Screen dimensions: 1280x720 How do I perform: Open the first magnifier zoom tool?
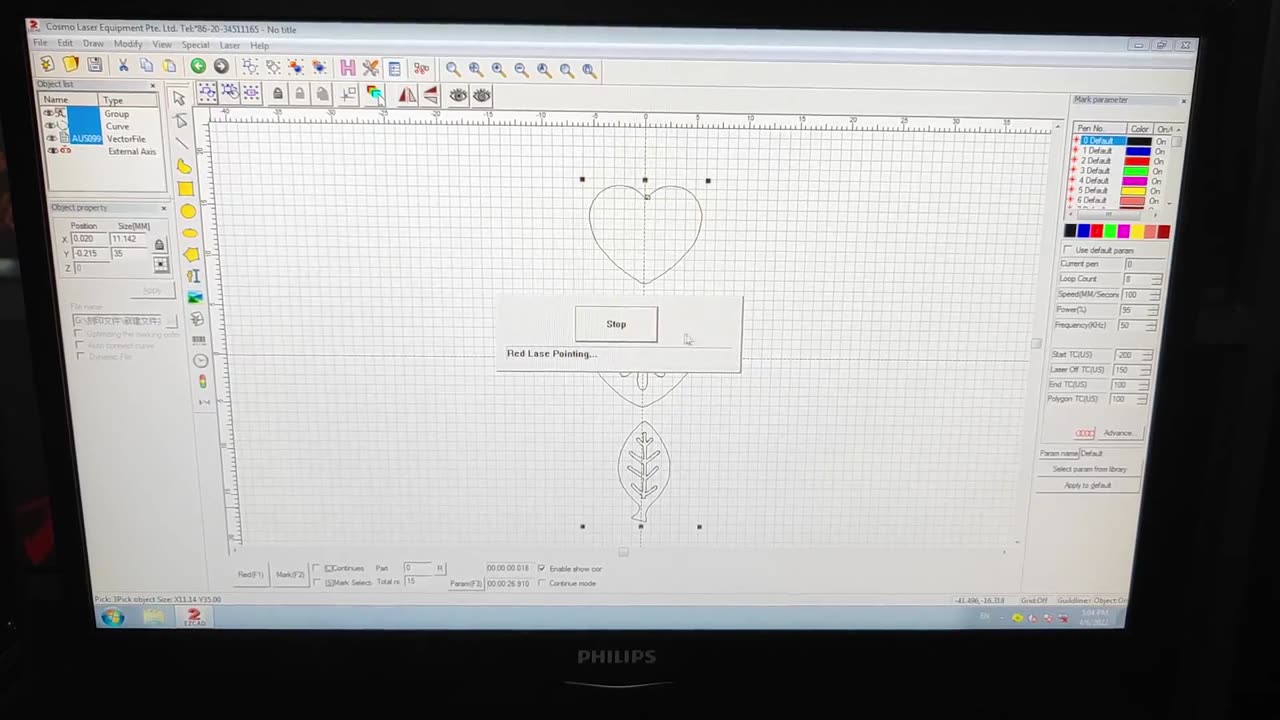pyautogui.click(x=453, y=69)
